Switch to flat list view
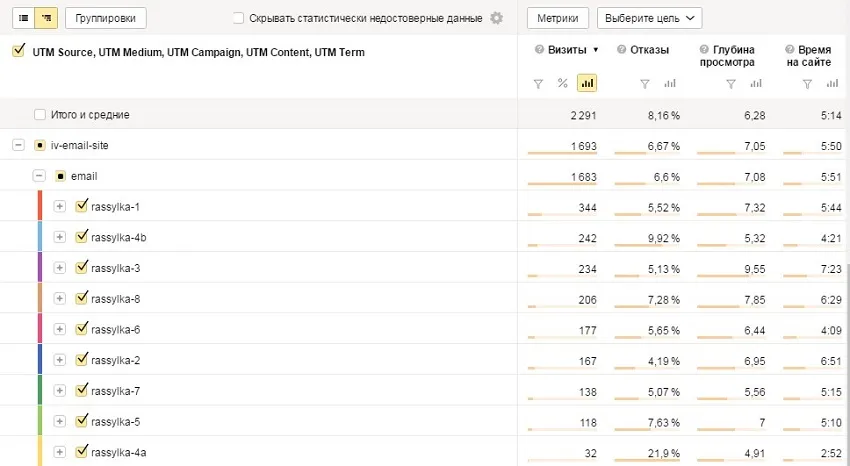Viewport: 850px width, 466px height. pos(23,18)
